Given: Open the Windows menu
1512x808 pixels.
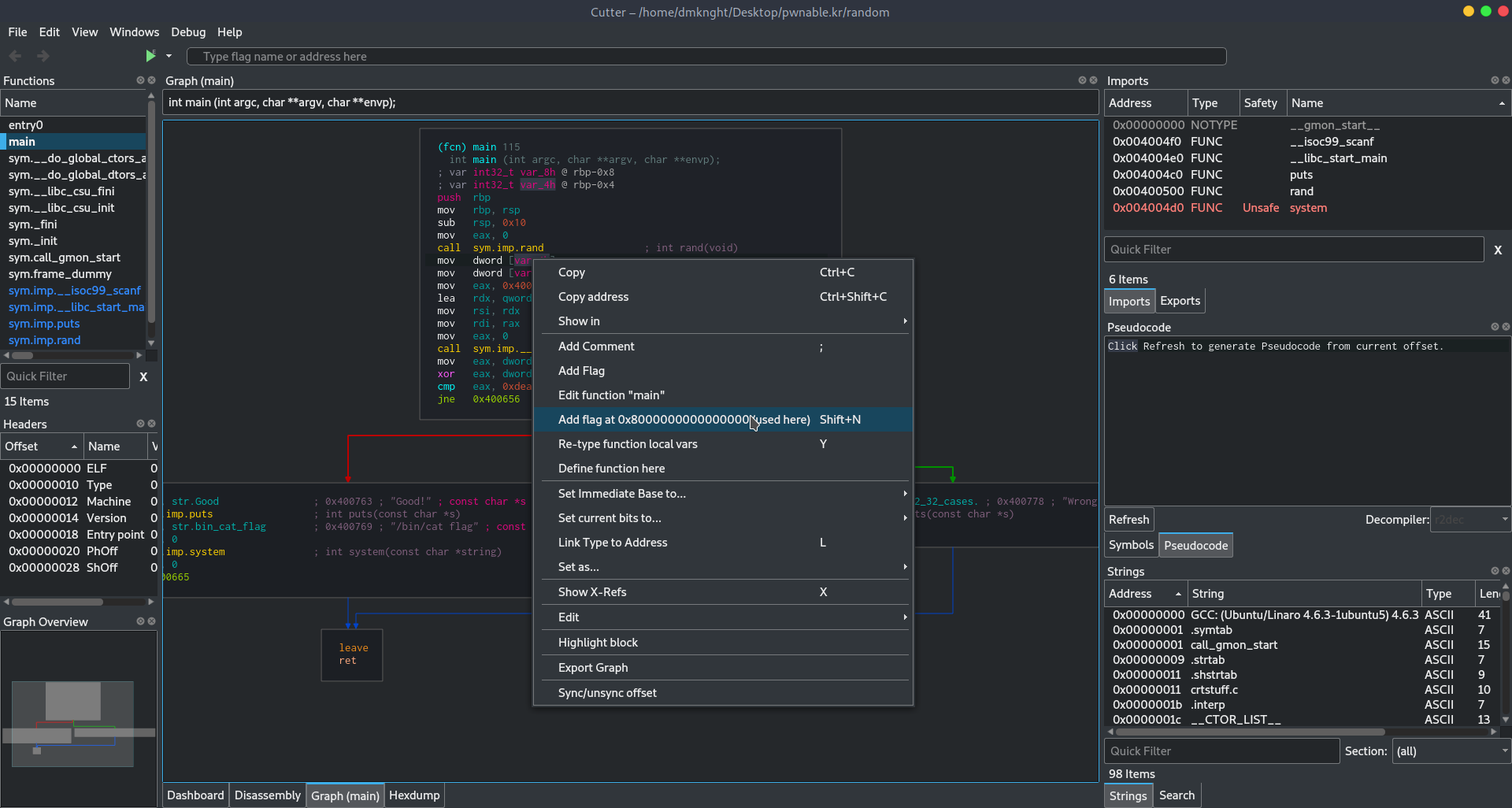Looking at the screenshot, I should pos(134,32).
